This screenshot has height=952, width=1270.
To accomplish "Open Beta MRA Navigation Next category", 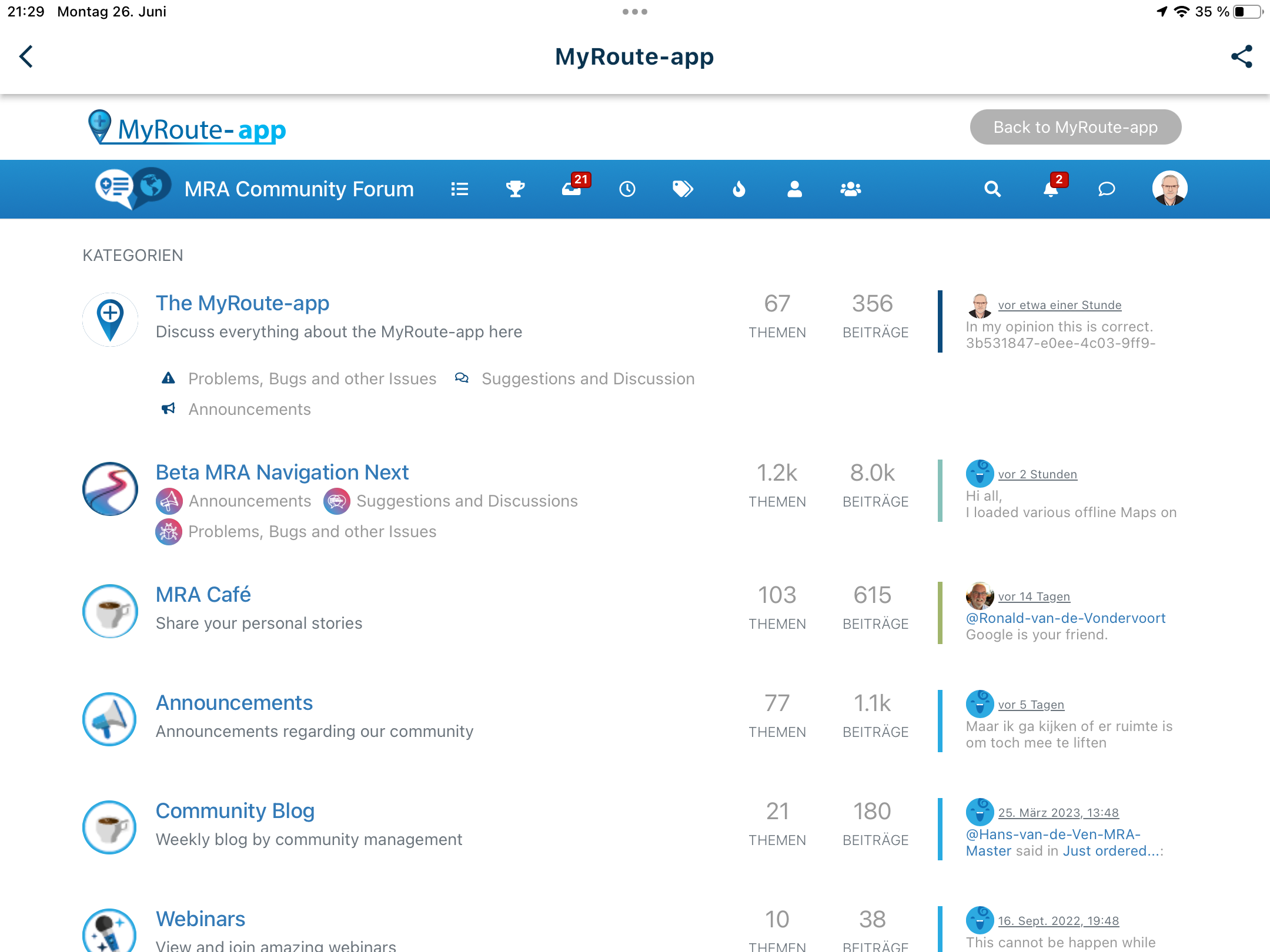I will point(282,472).
